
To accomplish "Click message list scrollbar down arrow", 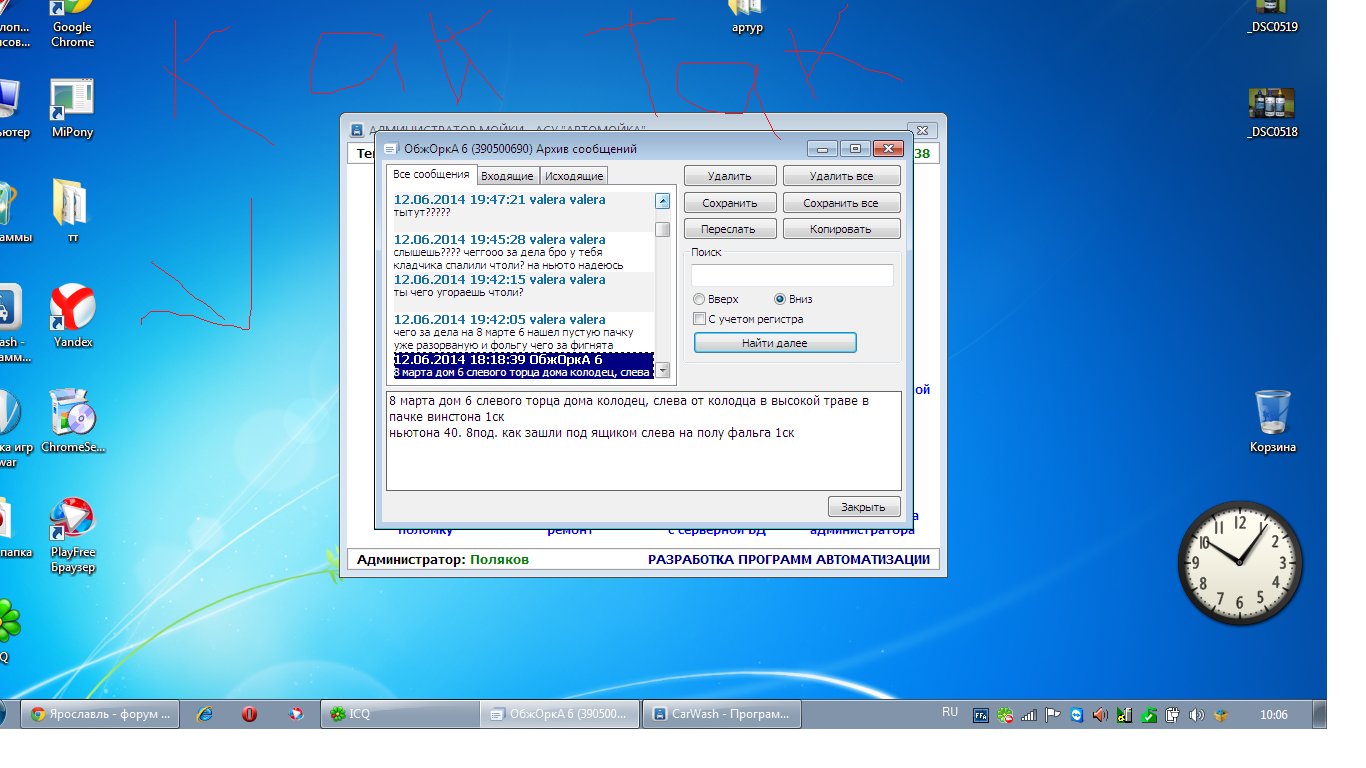I will tap(662, 370).
